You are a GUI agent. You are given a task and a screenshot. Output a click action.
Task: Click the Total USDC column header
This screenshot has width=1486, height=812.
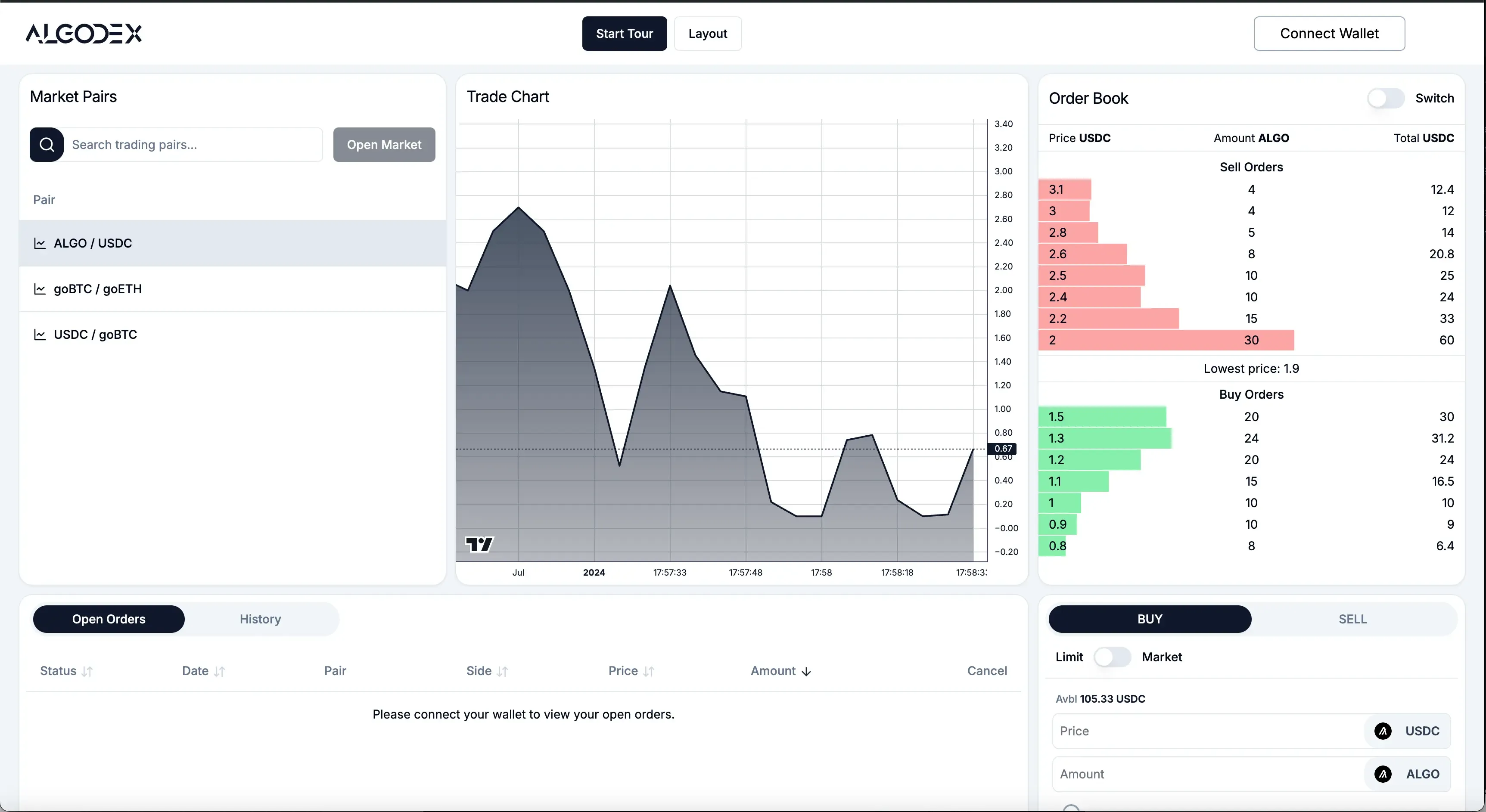click(x=1424, y=138)
